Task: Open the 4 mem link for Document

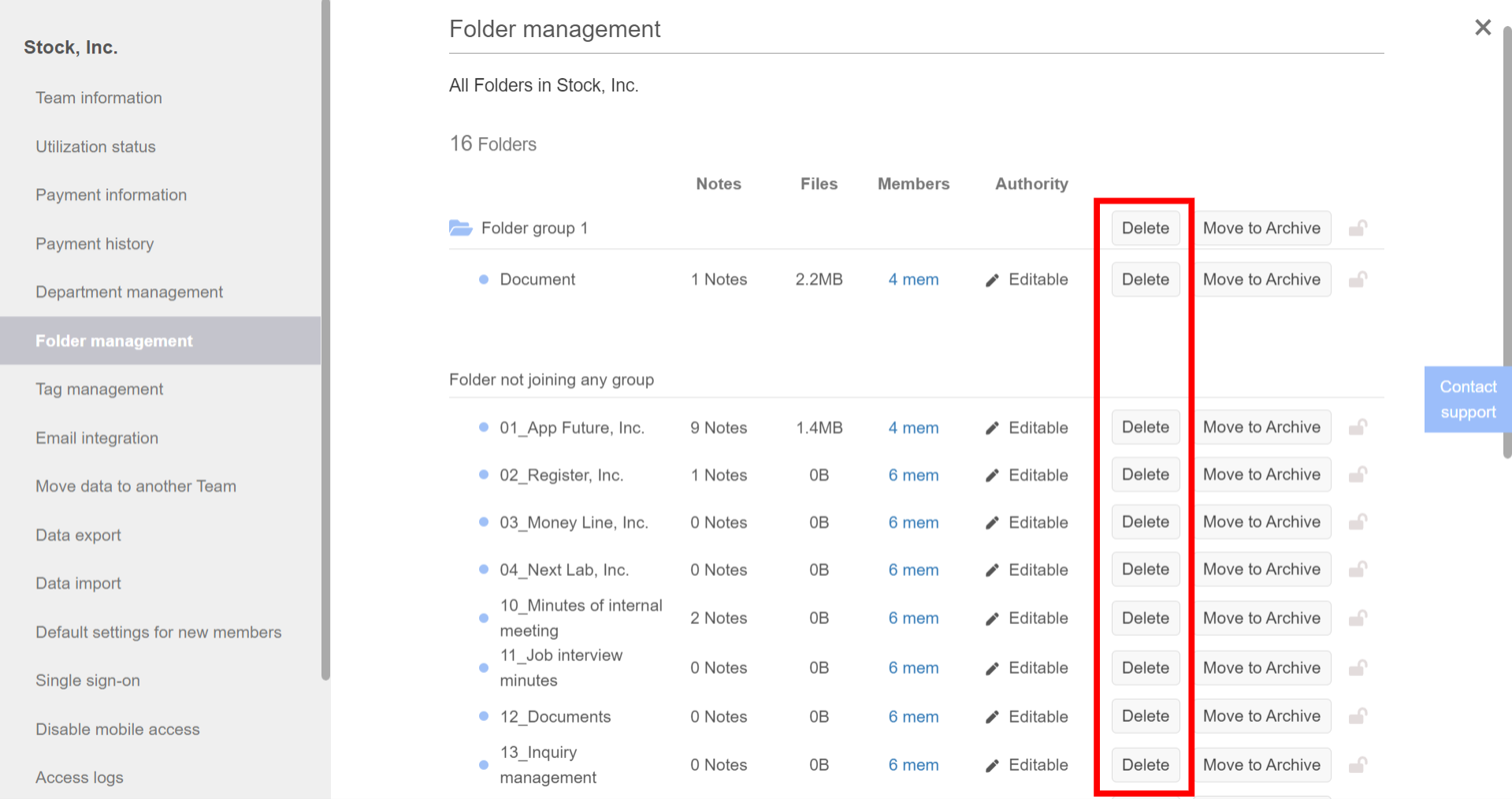Action: [x=913, y=279]
